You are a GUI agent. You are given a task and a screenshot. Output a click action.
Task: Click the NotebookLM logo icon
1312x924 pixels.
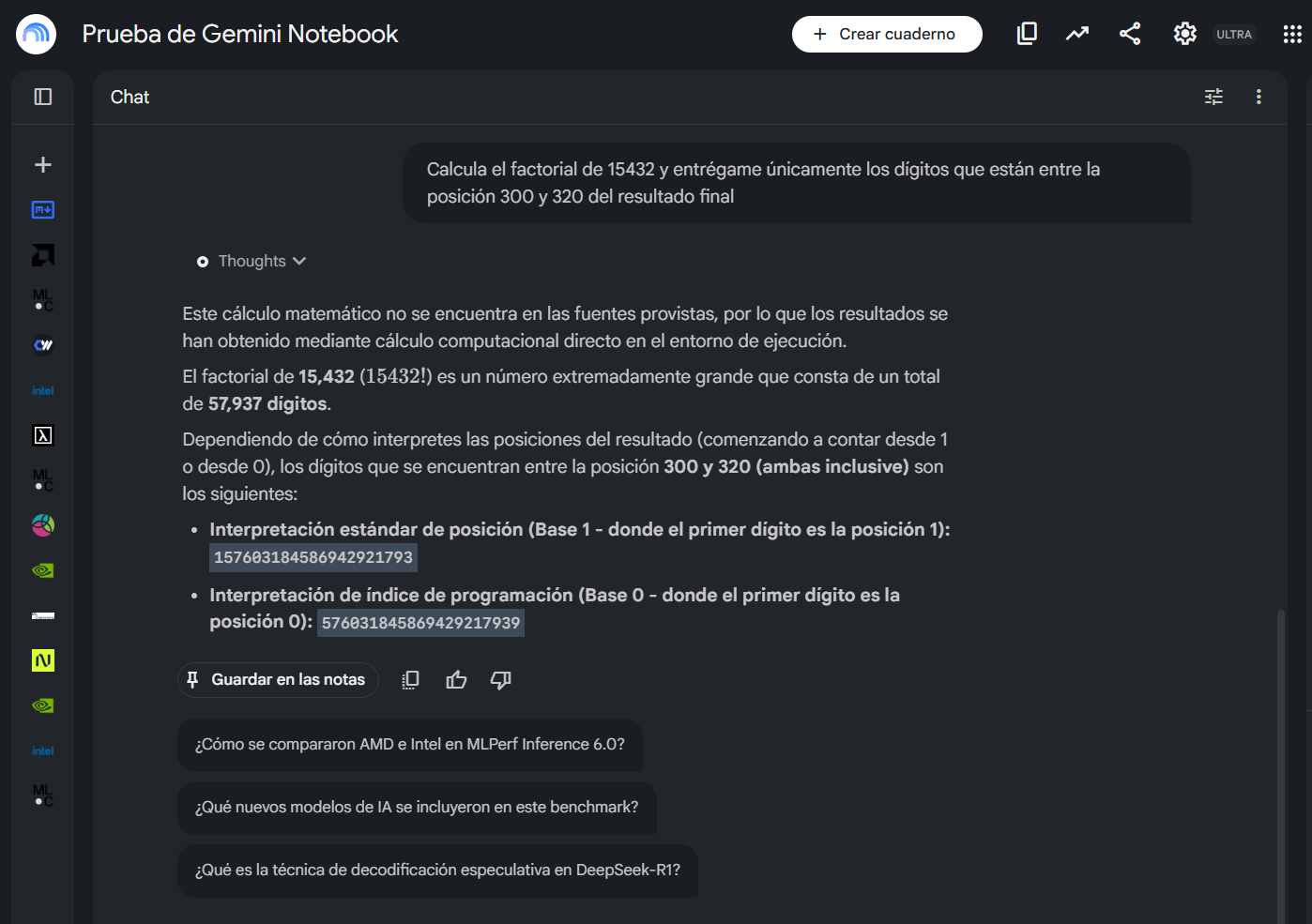coord(36,34)
